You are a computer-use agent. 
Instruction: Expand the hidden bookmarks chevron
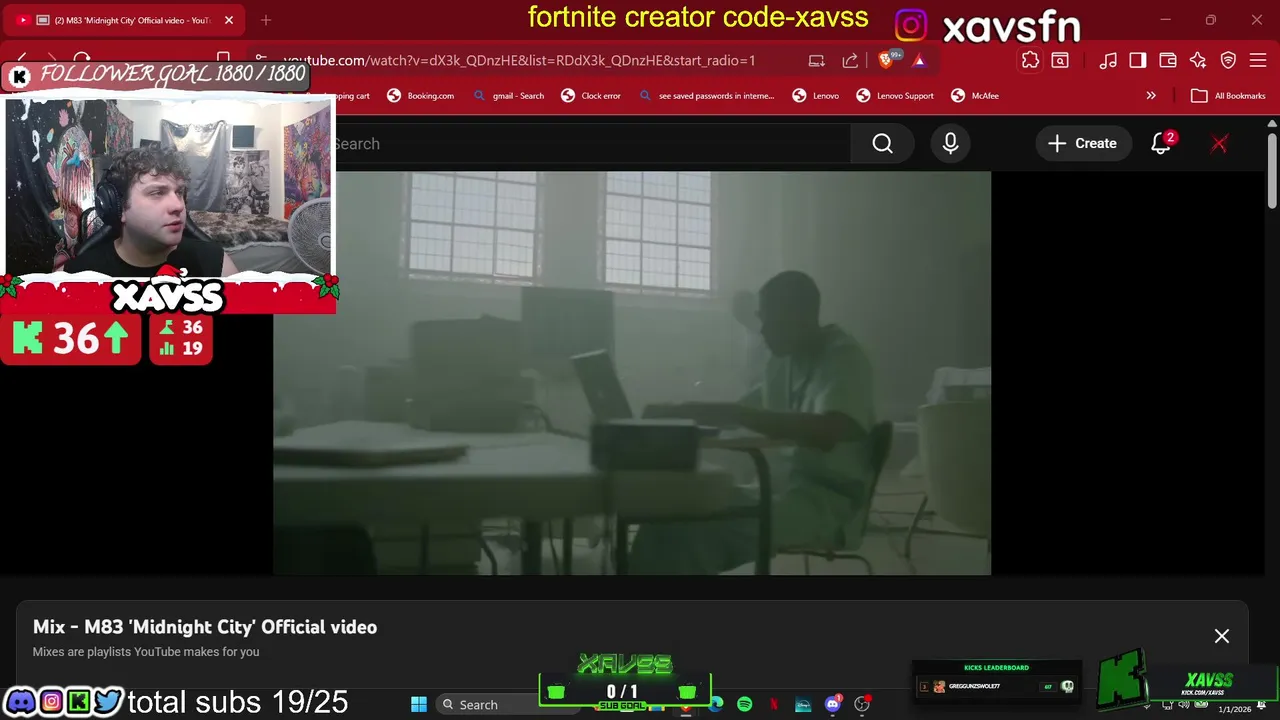click(x=1151, y=96)
